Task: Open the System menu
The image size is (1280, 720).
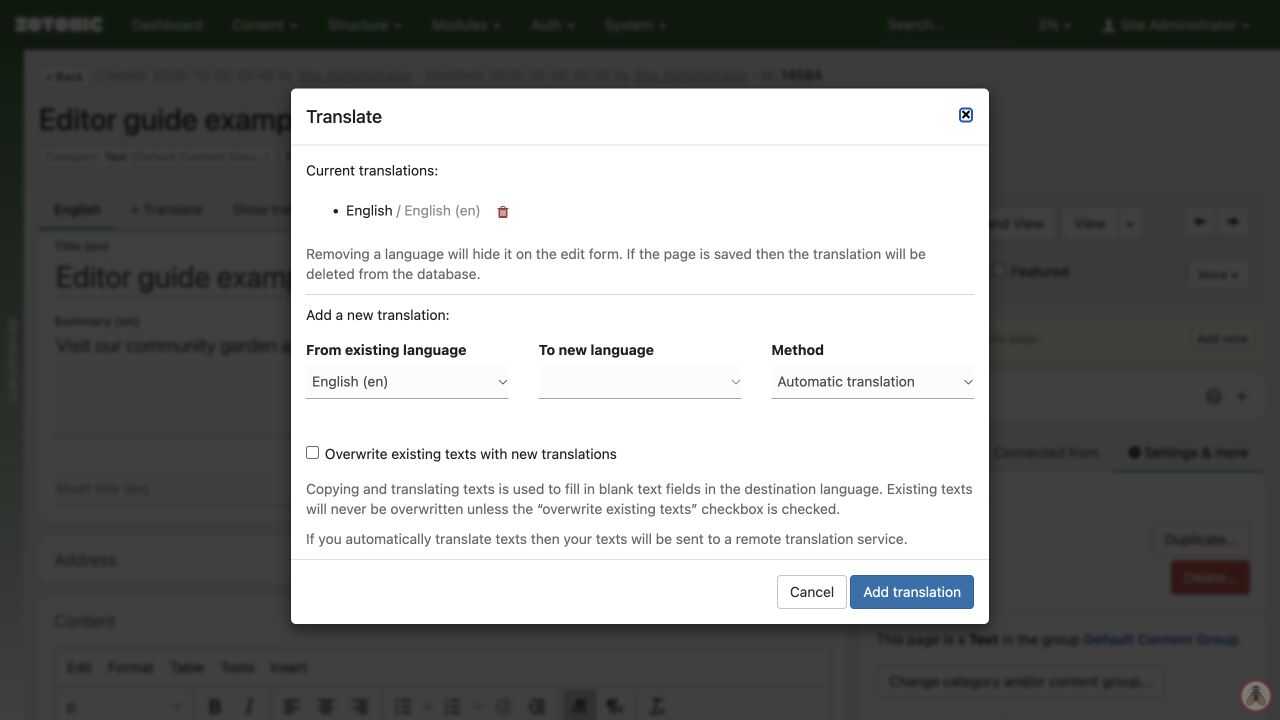Action: click(635, 25)
